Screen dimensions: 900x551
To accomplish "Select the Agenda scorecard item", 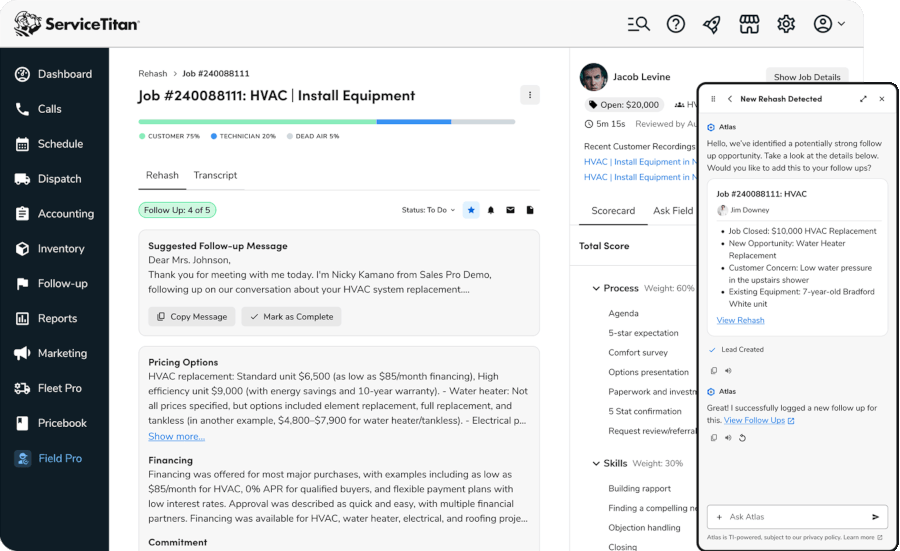I will point(623,313).
